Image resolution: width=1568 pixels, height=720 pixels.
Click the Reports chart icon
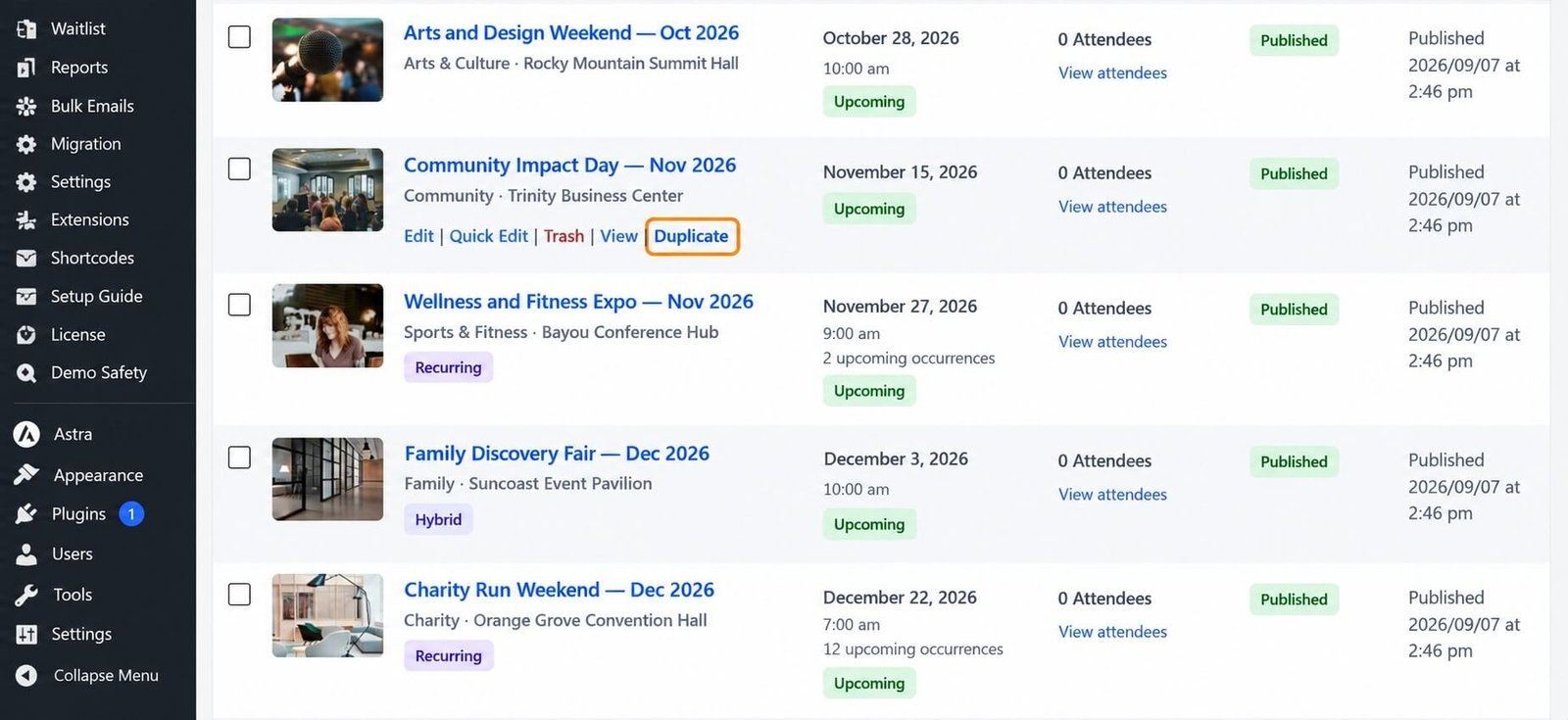point(26,67)
